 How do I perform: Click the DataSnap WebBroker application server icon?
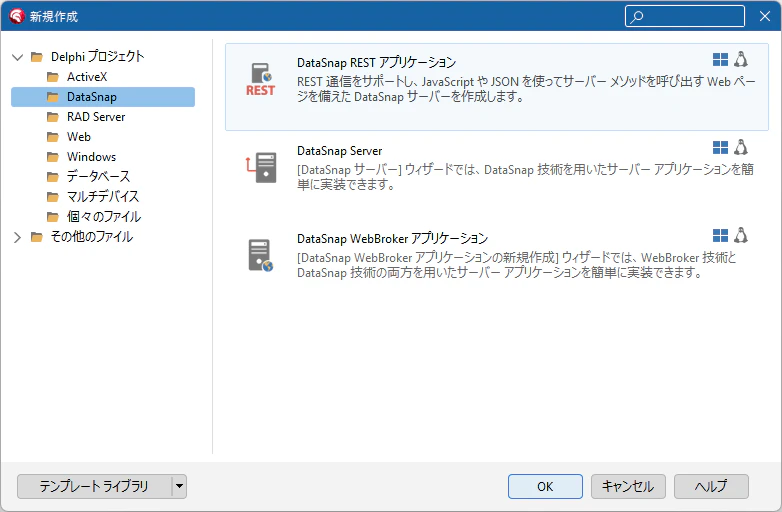(x=261, y=255)
